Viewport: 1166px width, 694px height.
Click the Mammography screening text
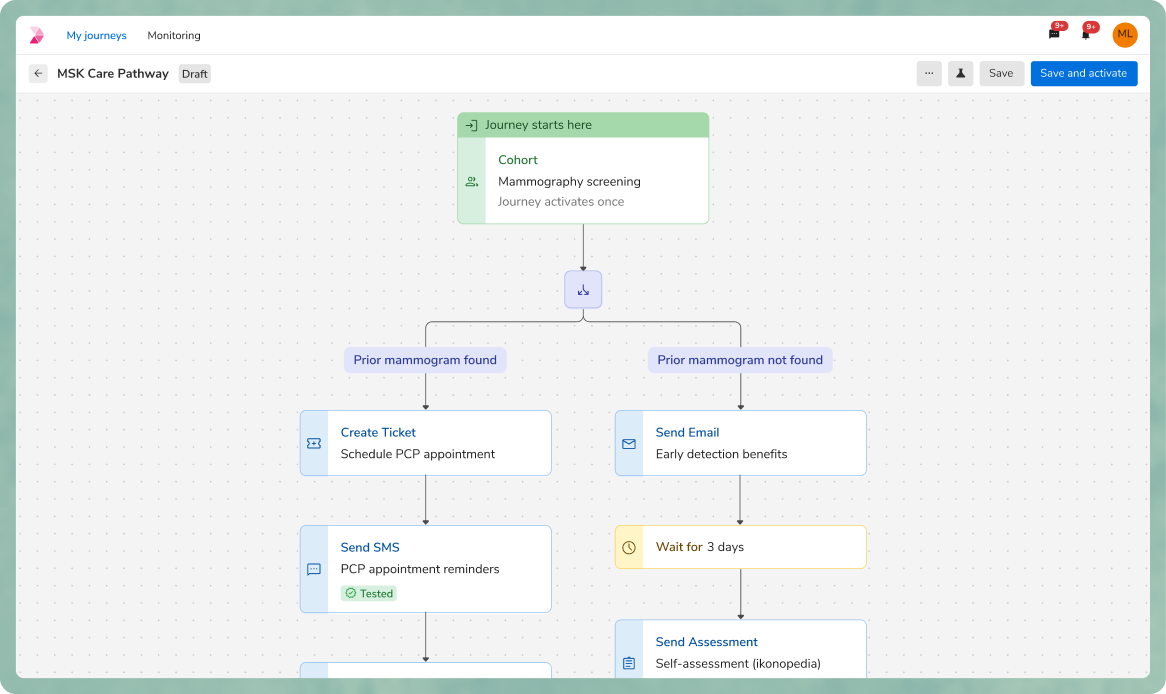[x=569, y=181]
